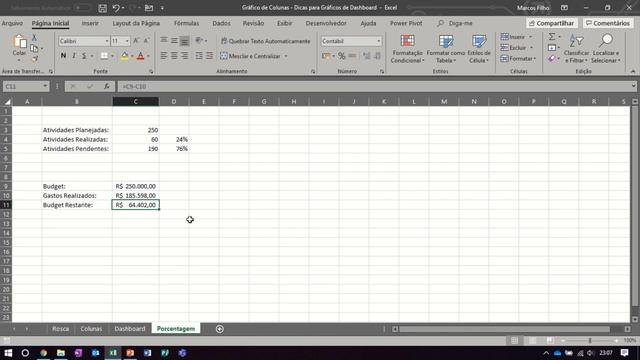Click Mesclar e Centralizar

[251, 56]
